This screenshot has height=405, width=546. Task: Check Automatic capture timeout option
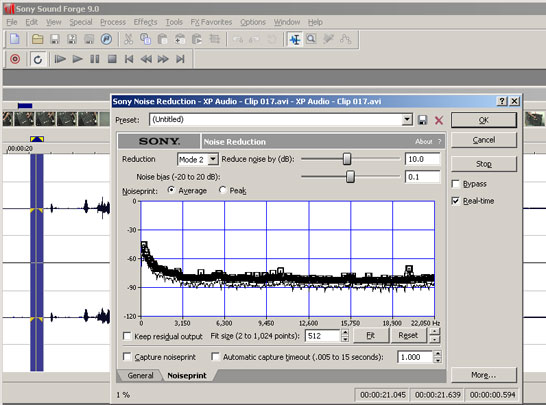tap(216, 357)
